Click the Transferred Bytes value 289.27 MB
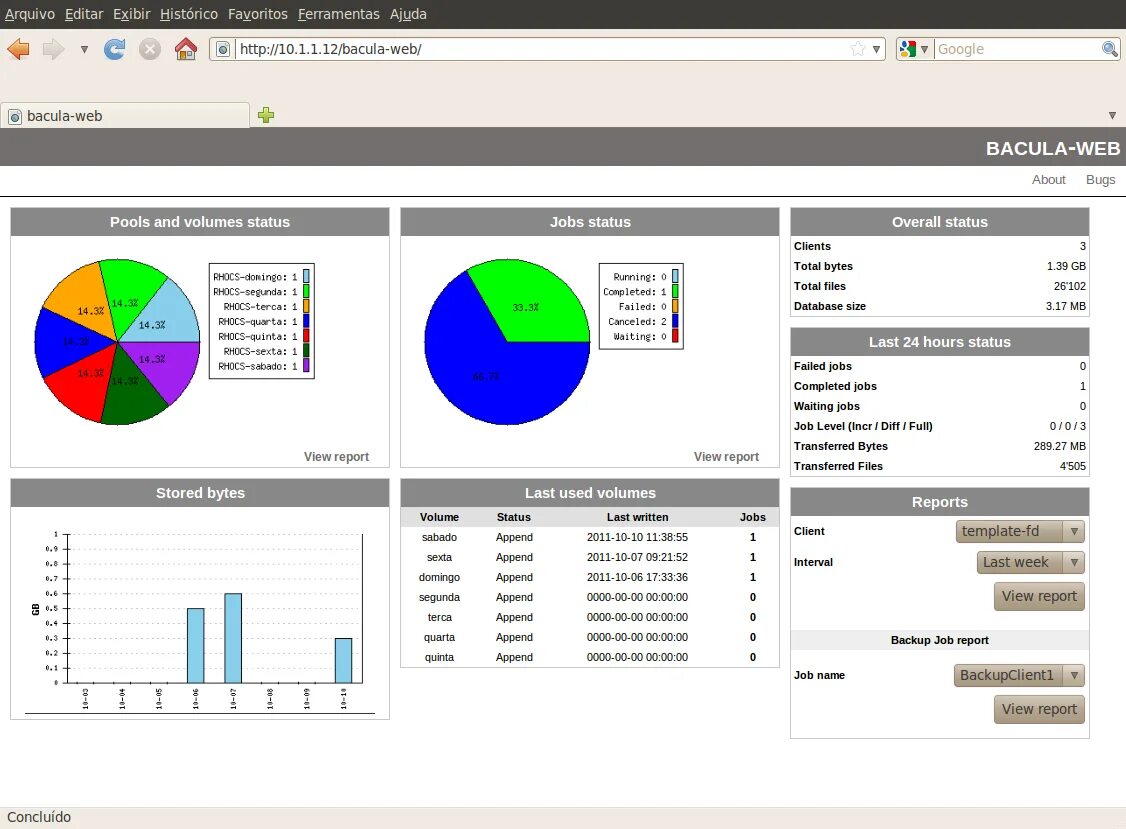The height and width of the screenshot is (829, 1126). [x=1060, y=446]
